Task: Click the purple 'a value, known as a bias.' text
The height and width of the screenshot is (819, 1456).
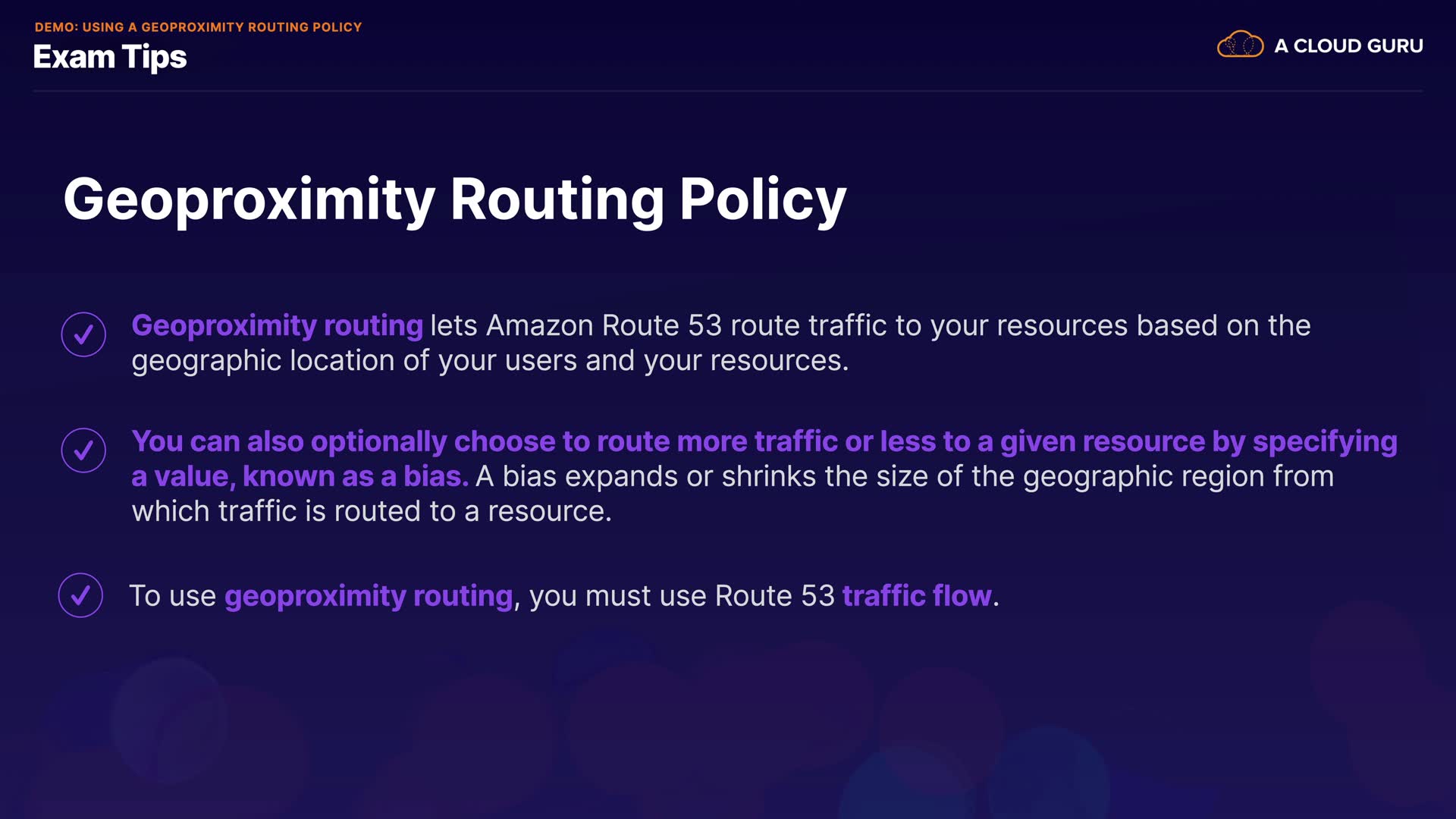Action: click(300, 476)
